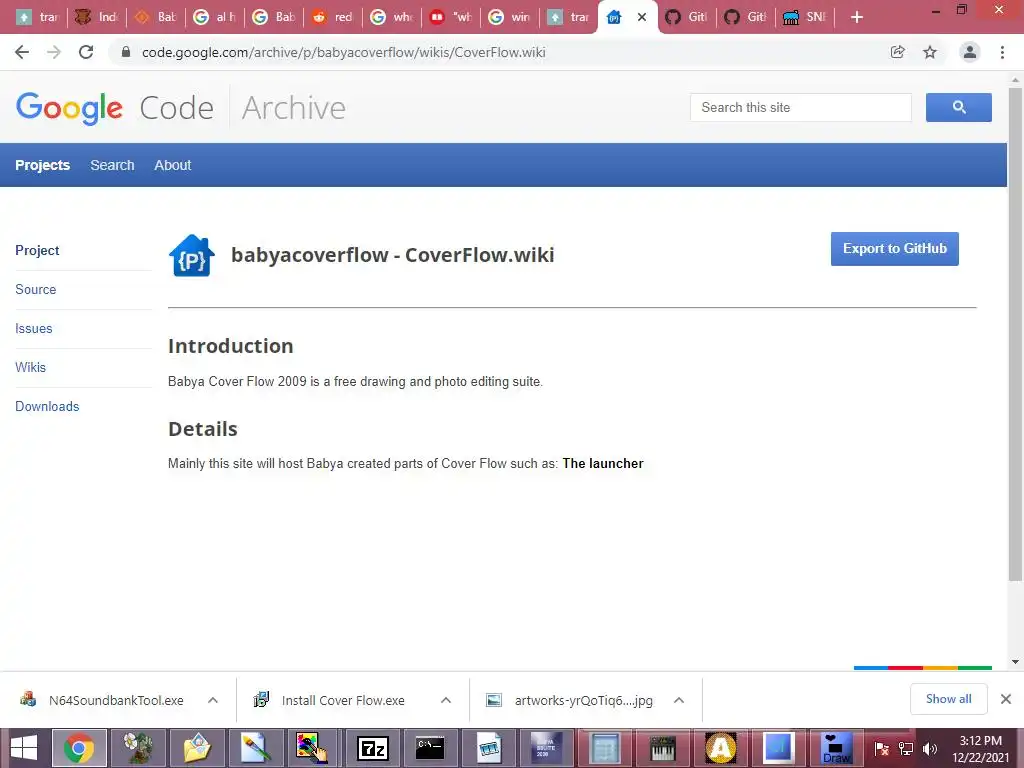This screenshot has width=1024, height=768.
Task: Click the Export to GitHub button
Action: (895, 249)
